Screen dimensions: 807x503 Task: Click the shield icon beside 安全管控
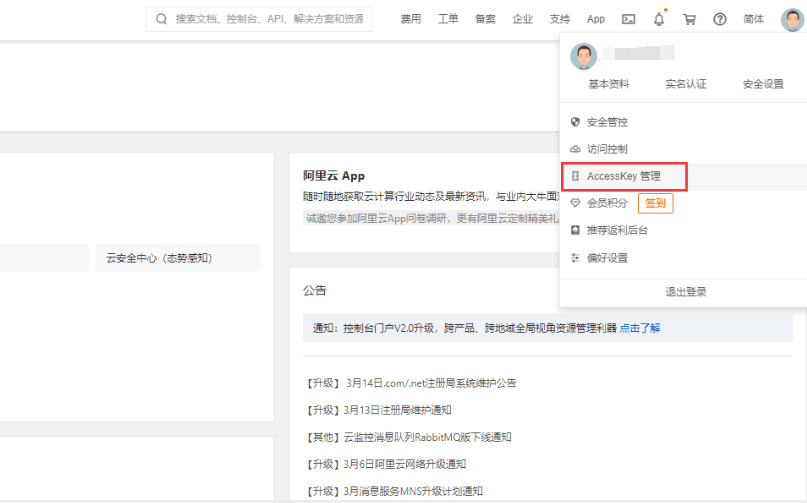[575, 122]
